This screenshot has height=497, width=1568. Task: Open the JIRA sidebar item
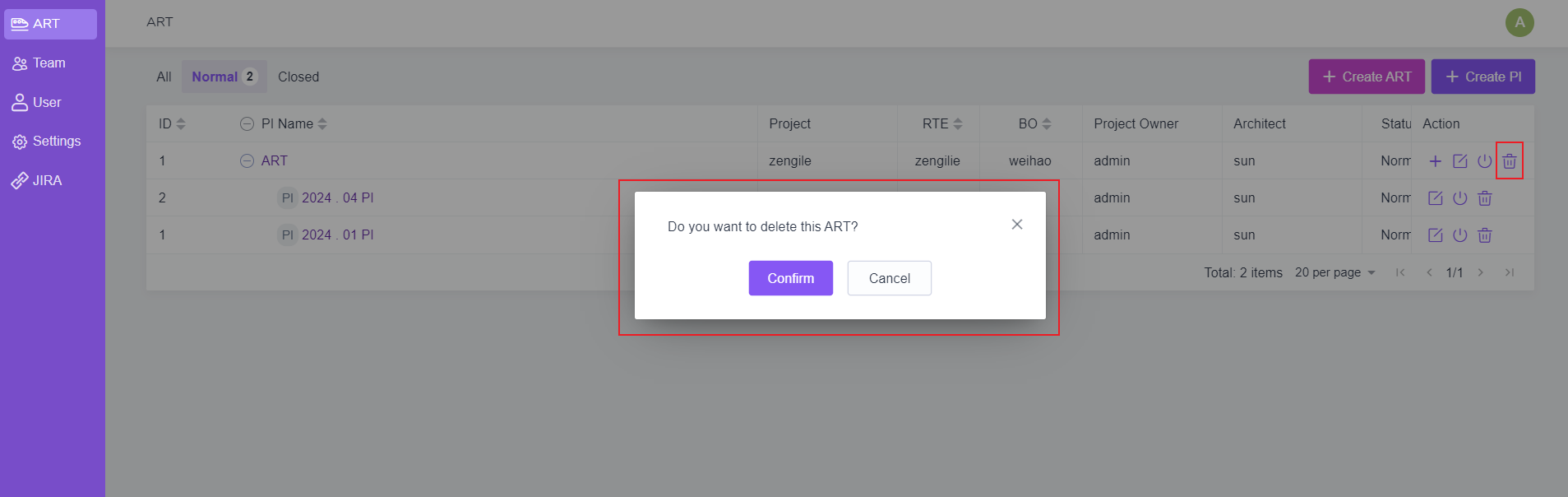click(x=47, y=180)
